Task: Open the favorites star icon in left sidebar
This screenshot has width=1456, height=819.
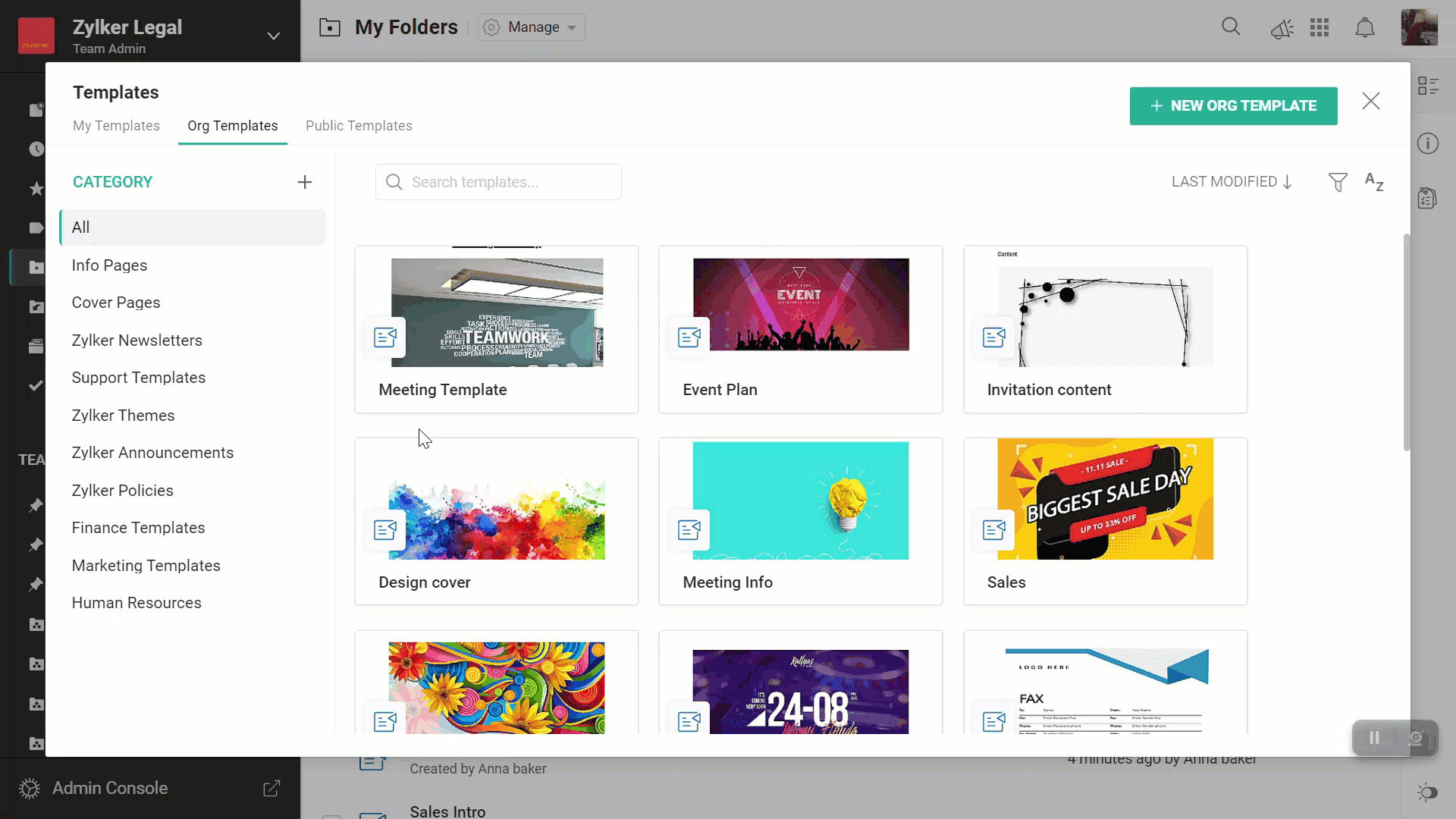Action: pos(36,188)
